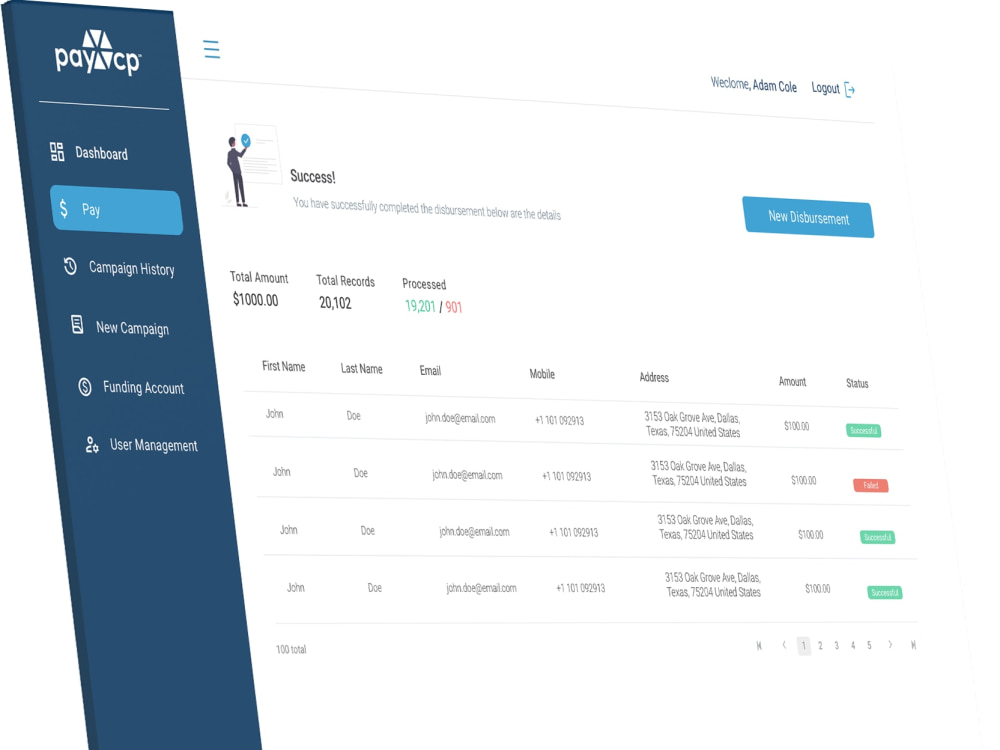Click the Funding Account coin icon
This screenshot has width=1000, height=750.
pyautogui.click(x=85, y=386)
